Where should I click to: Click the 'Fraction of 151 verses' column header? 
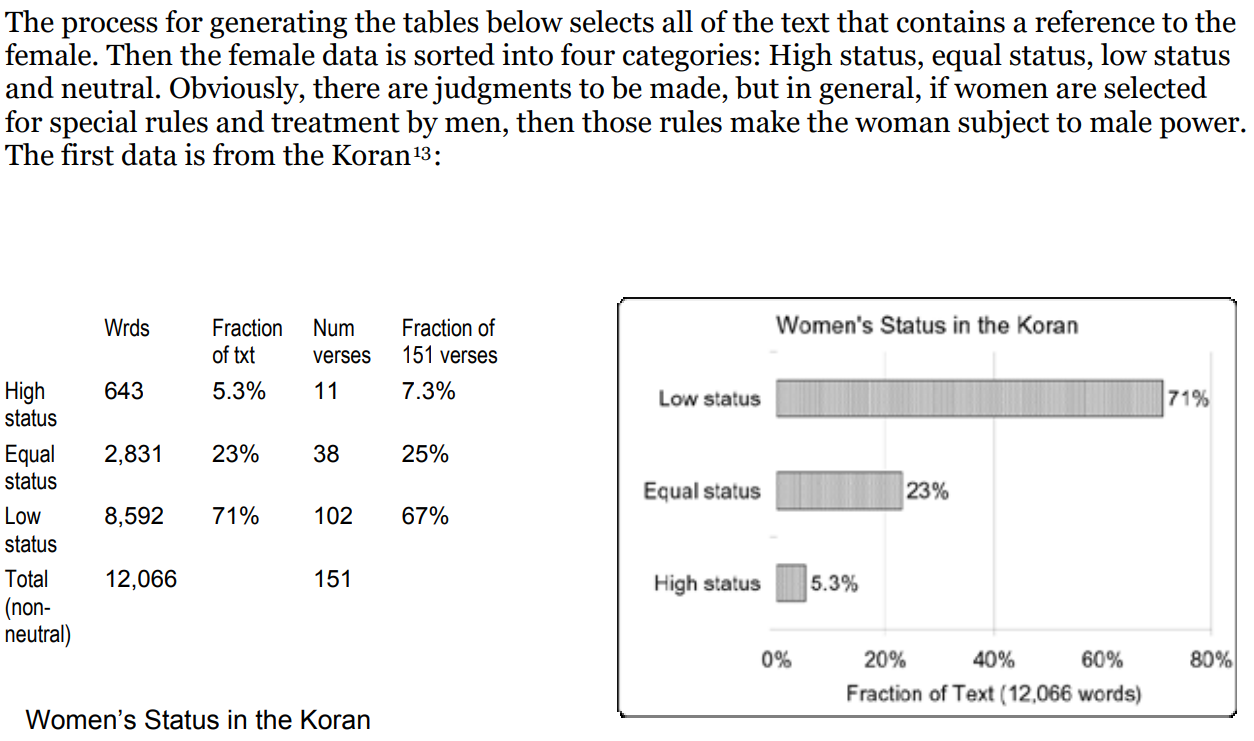point(449,341)
